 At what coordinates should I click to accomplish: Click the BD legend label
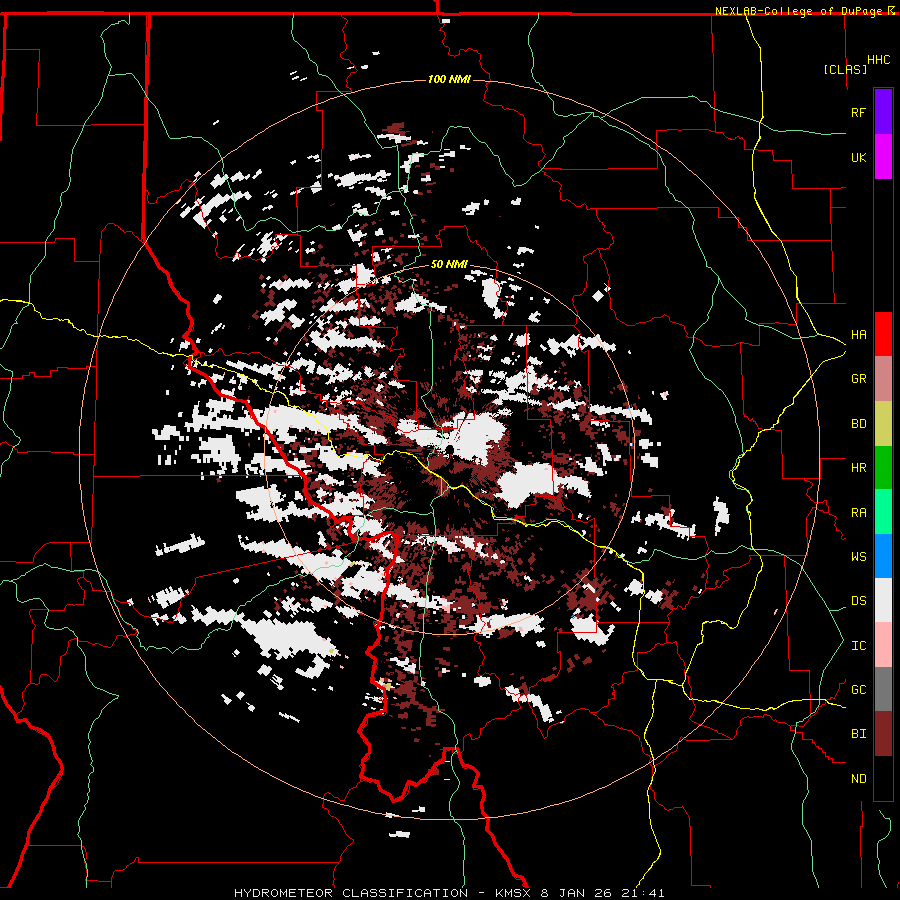pyautogui.click(x=858, y=424)
